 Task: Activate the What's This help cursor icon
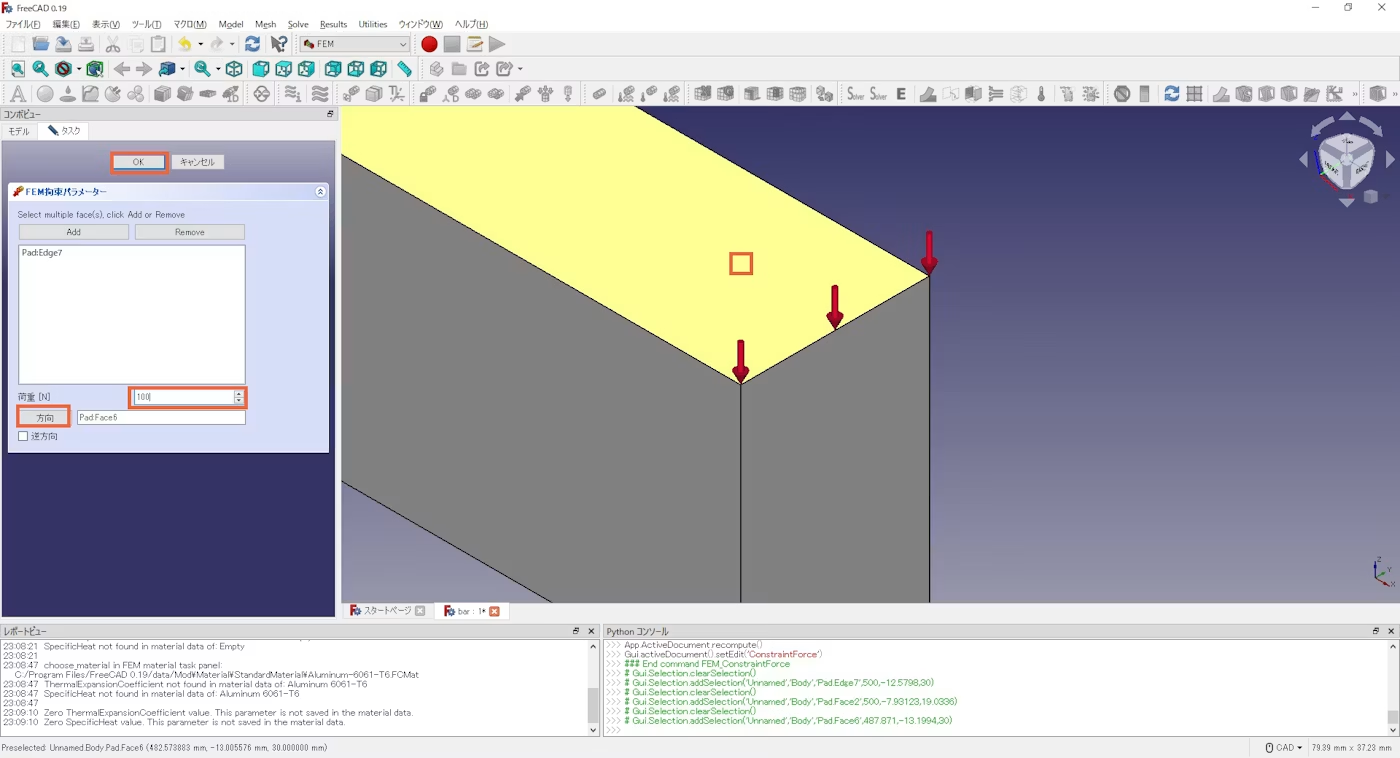coord(279,44)
